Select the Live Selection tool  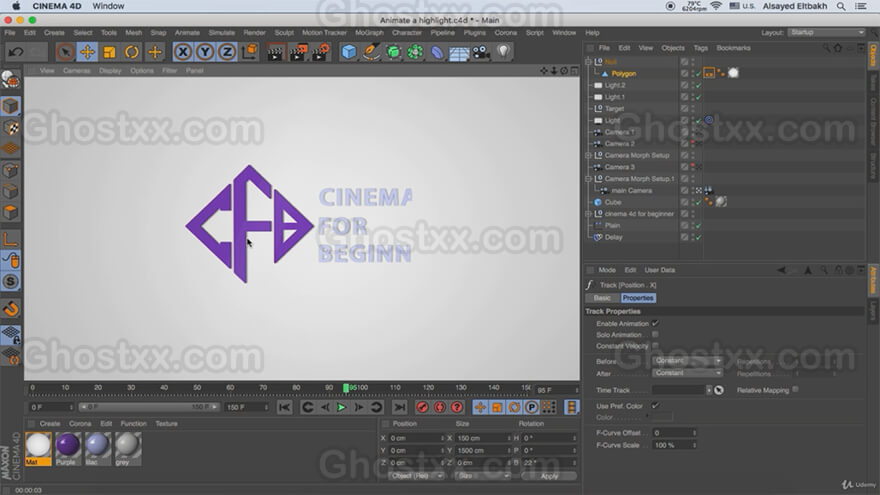[x=65, y=52]
